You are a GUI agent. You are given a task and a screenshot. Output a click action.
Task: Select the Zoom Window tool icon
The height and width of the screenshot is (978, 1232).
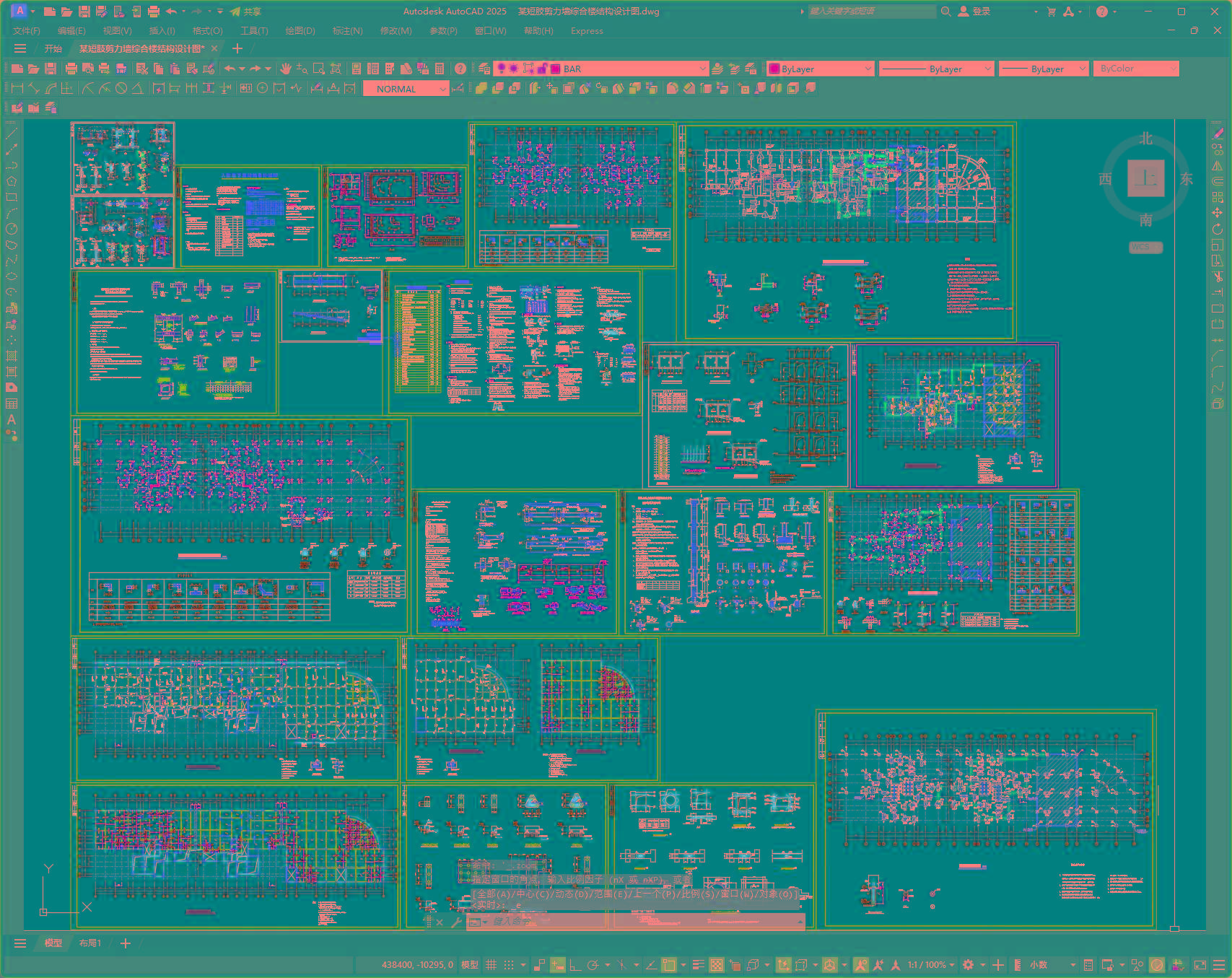click(x=319, y=69)
